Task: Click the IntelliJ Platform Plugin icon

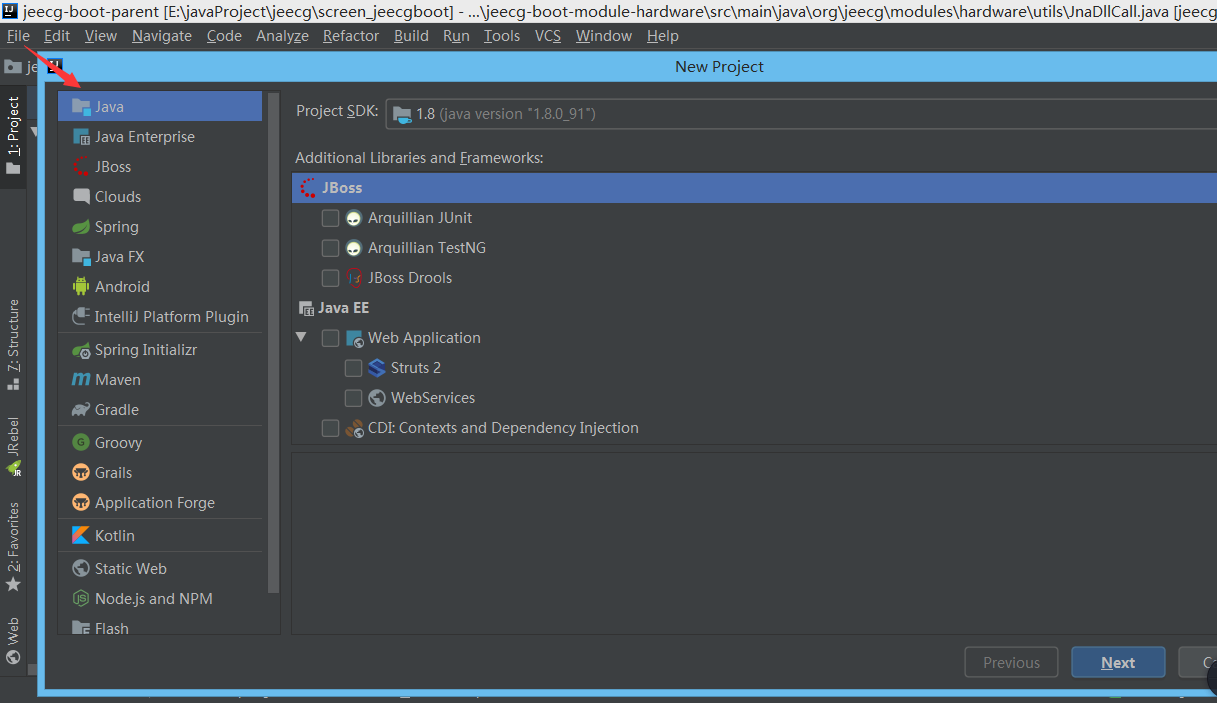Action: tap(81, 316)
